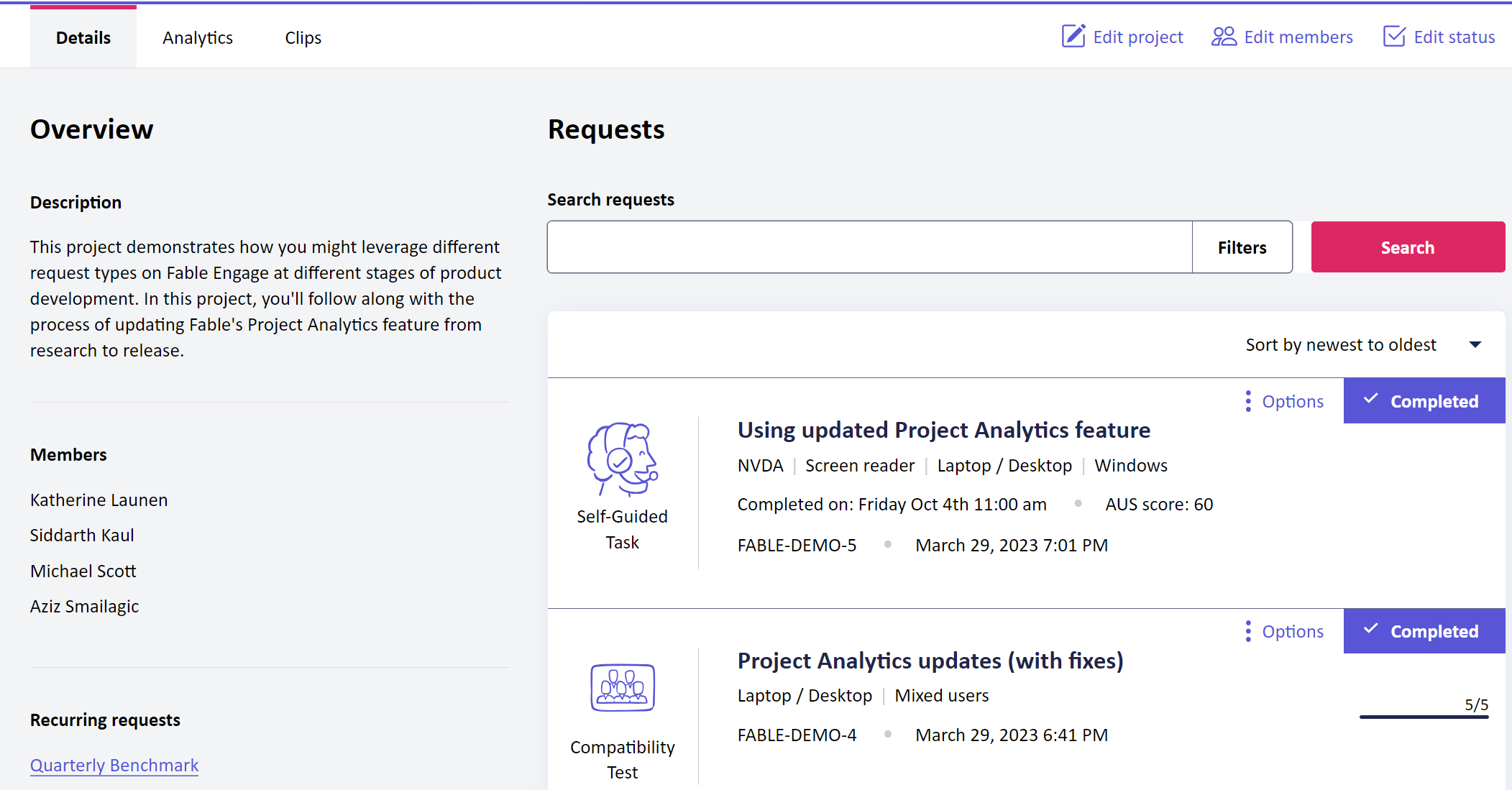Switch to the Analytics tab
The image size is (1512, 790).
(x=197, y=37)
